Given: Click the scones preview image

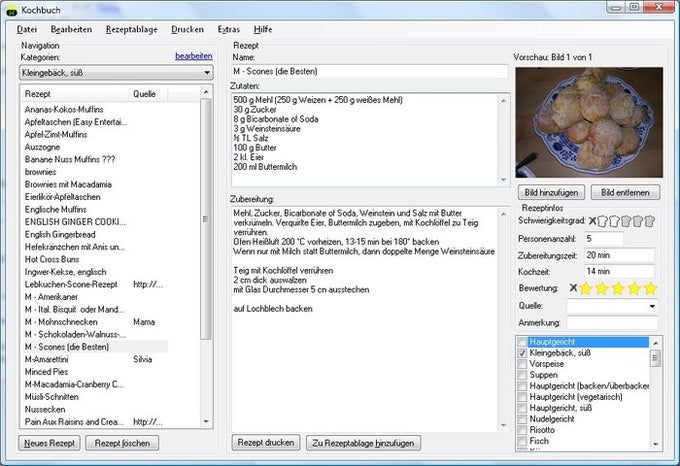Looking at the screenshot, I should 589,122.
